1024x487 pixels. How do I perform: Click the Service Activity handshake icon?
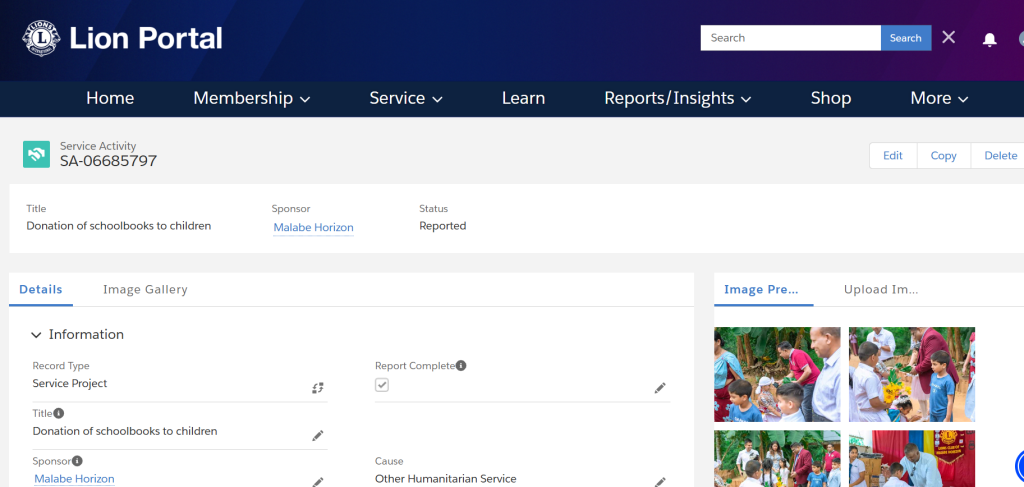coord(37,154)
